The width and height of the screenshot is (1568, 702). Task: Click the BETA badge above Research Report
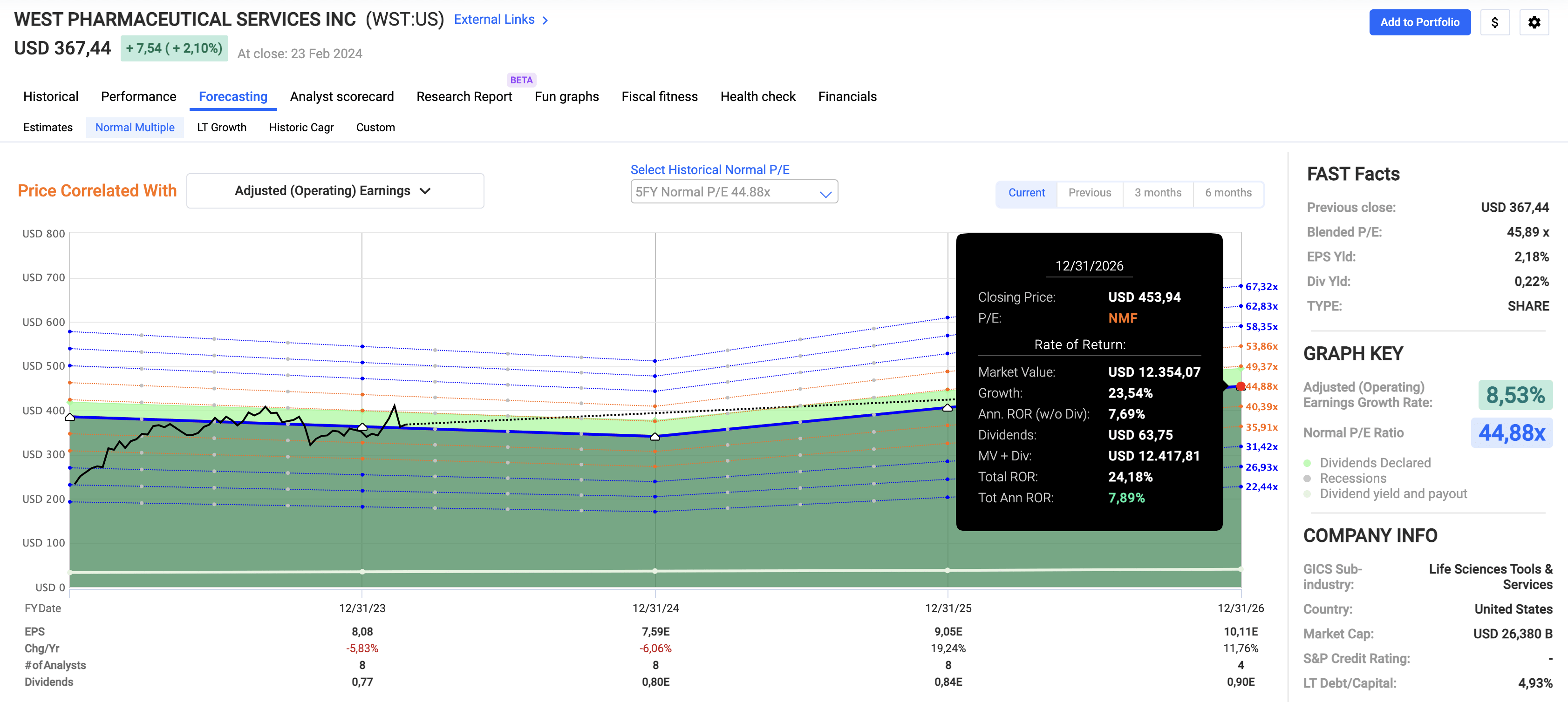coord(521,80)
